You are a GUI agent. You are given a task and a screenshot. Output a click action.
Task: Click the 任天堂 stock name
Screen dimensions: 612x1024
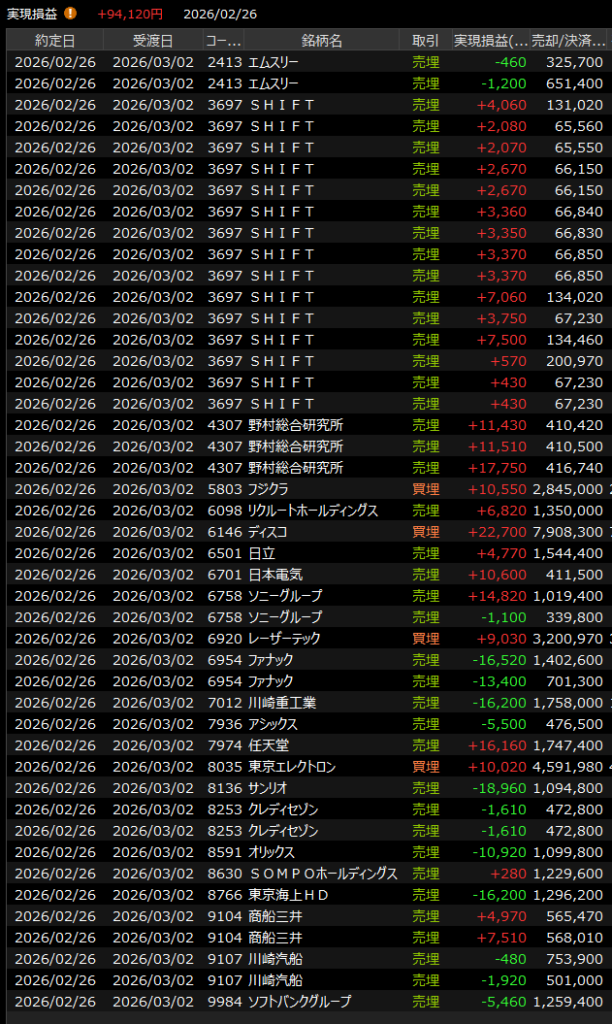(x=270, y=746)
